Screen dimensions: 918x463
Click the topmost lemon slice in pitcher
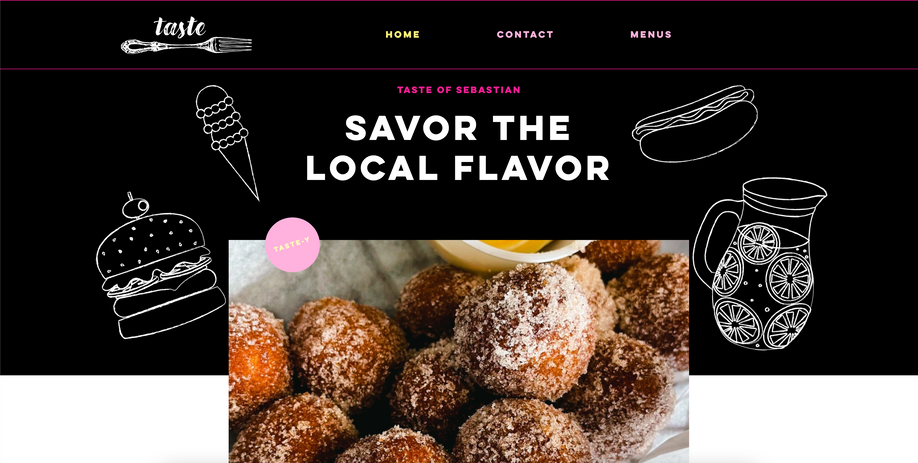coord(758,243)
